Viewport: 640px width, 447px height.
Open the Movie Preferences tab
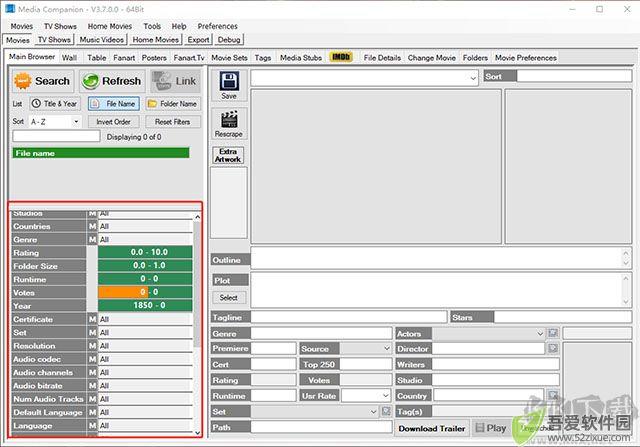(x=526, y=58)
